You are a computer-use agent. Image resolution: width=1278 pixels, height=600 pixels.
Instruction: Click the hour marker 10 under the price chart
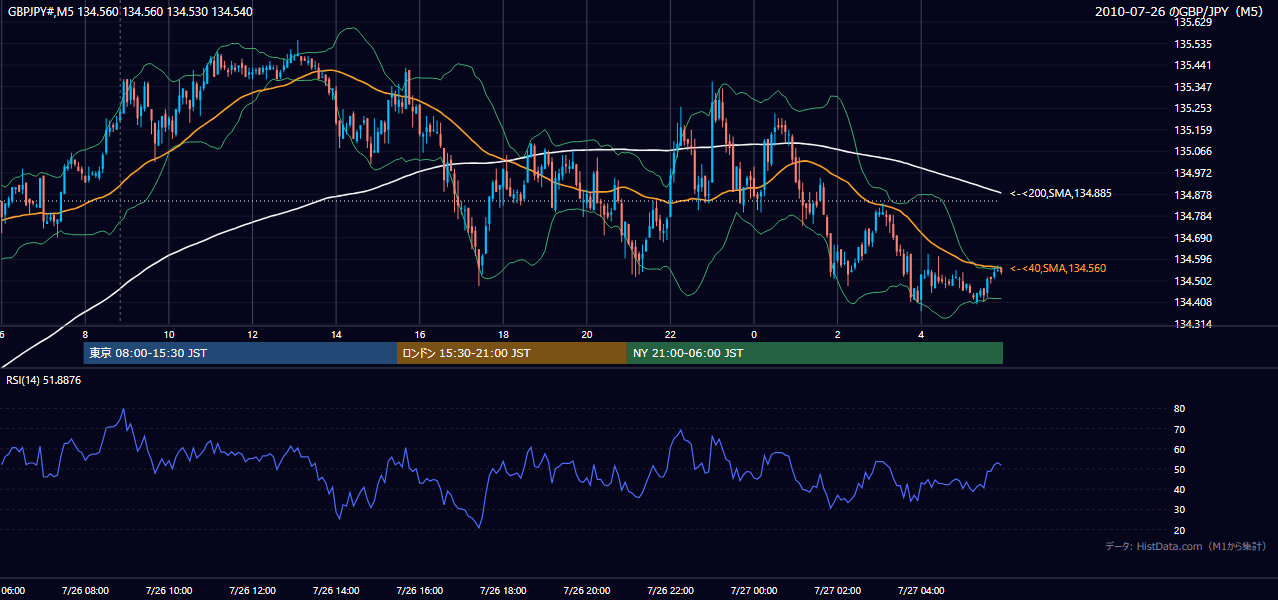[x=169, y=335]
